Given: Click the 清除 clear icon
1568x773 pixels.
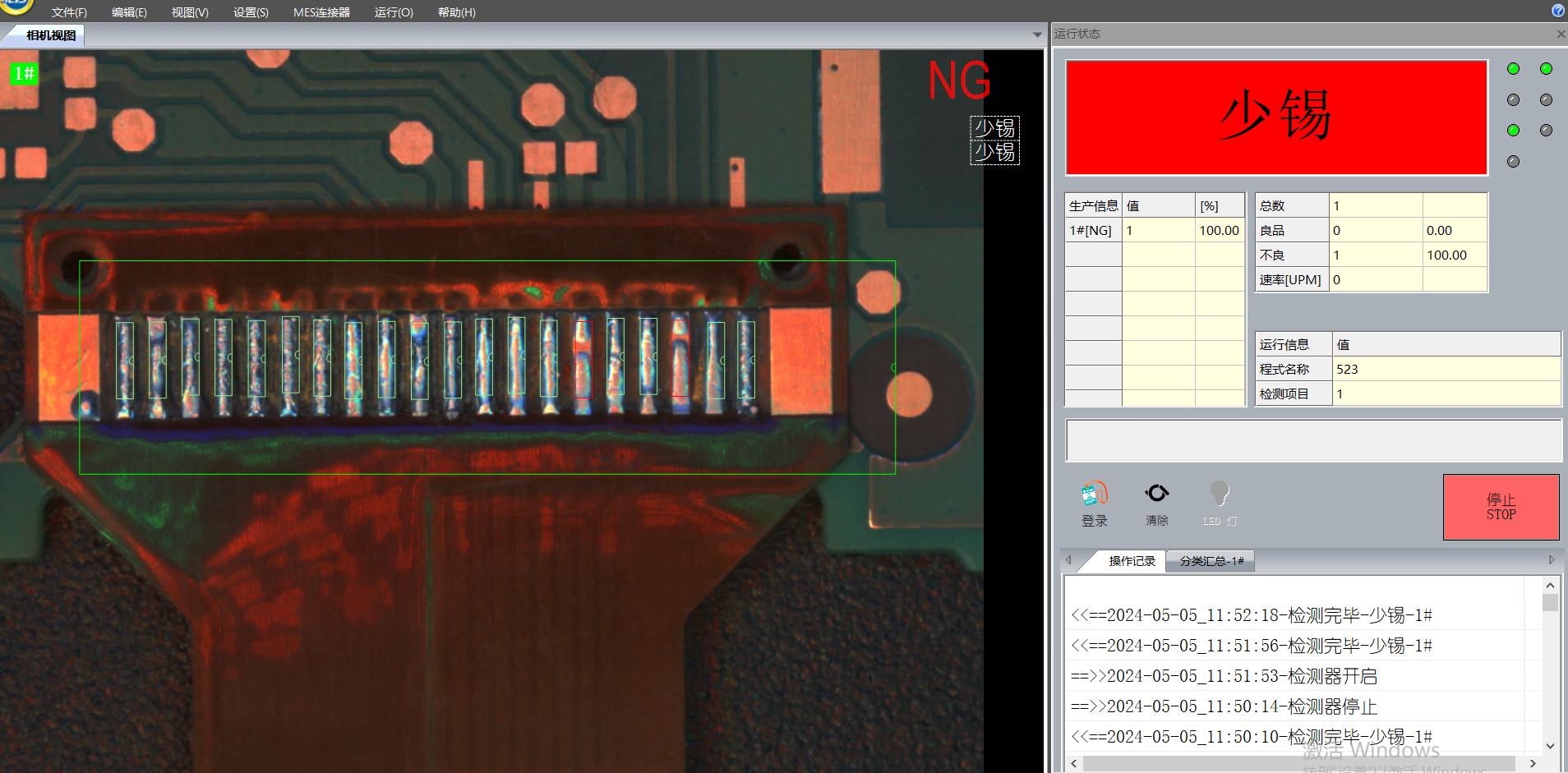Looking at the screenshot, I should point(1156,494).
